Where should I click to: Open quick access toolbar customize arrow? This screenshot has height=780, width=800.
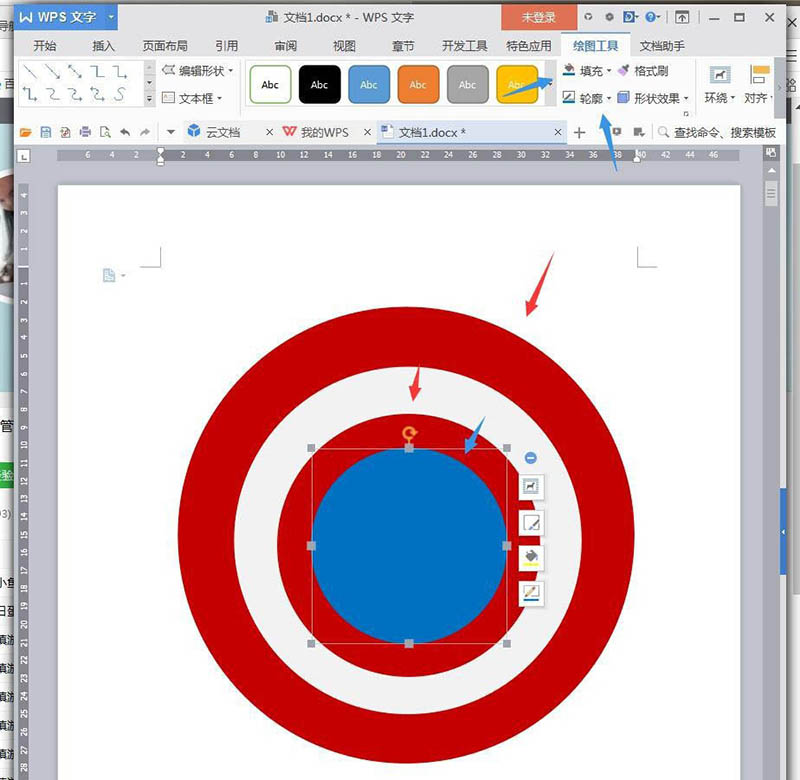tap(171, 133)
